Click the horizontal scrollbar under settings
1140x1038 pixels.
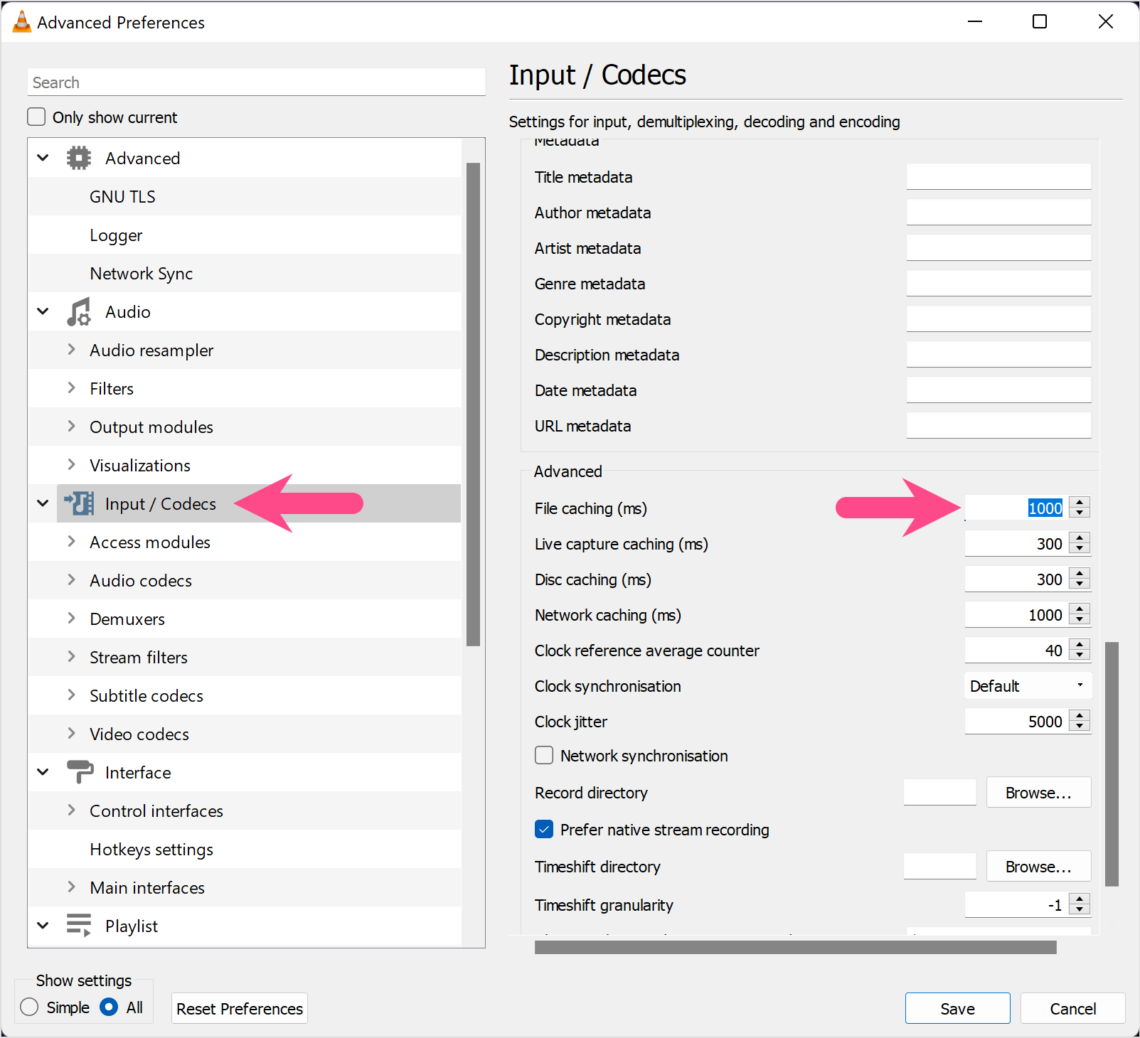point(795,947)
